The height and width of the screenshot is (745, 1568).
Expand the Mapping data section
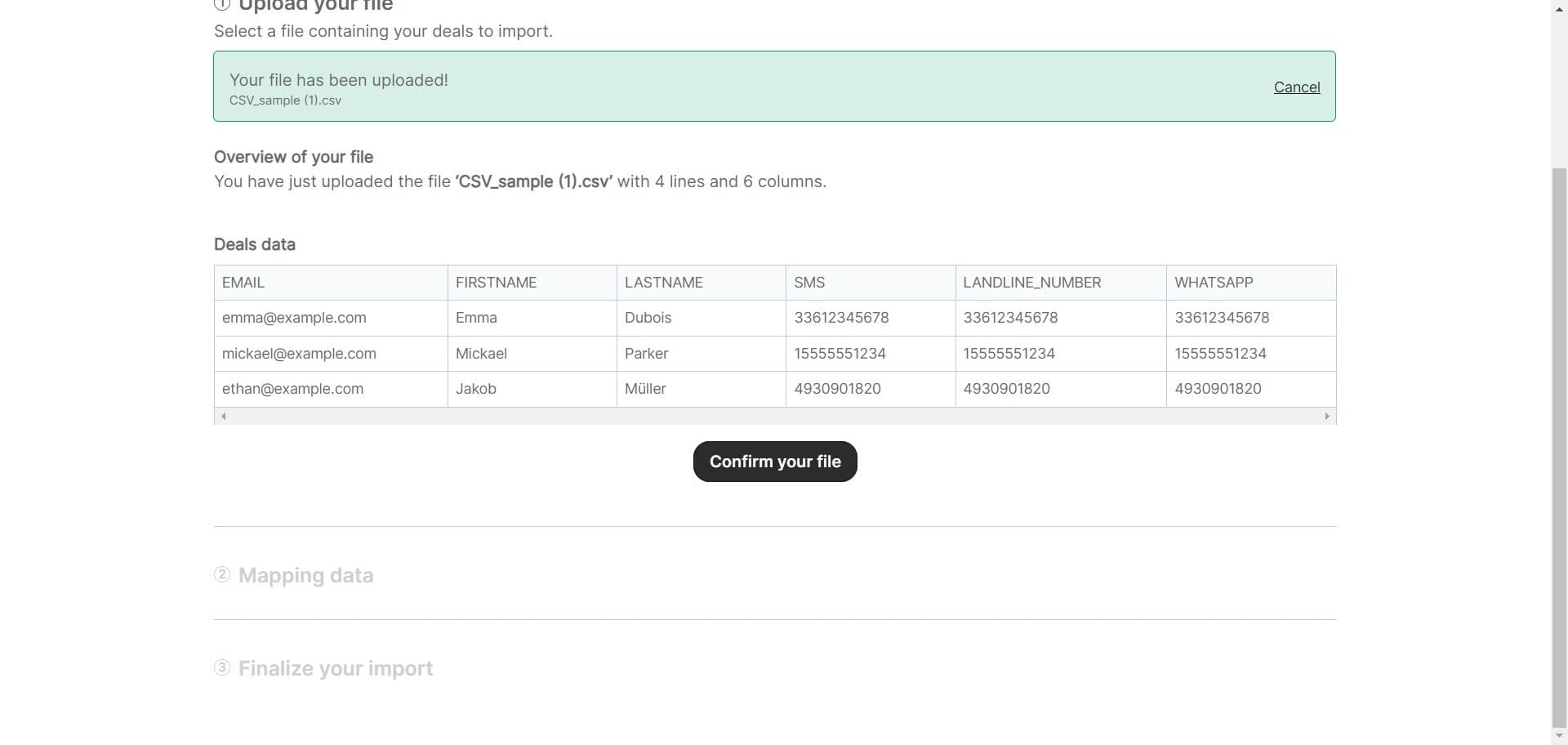point(305,574)
